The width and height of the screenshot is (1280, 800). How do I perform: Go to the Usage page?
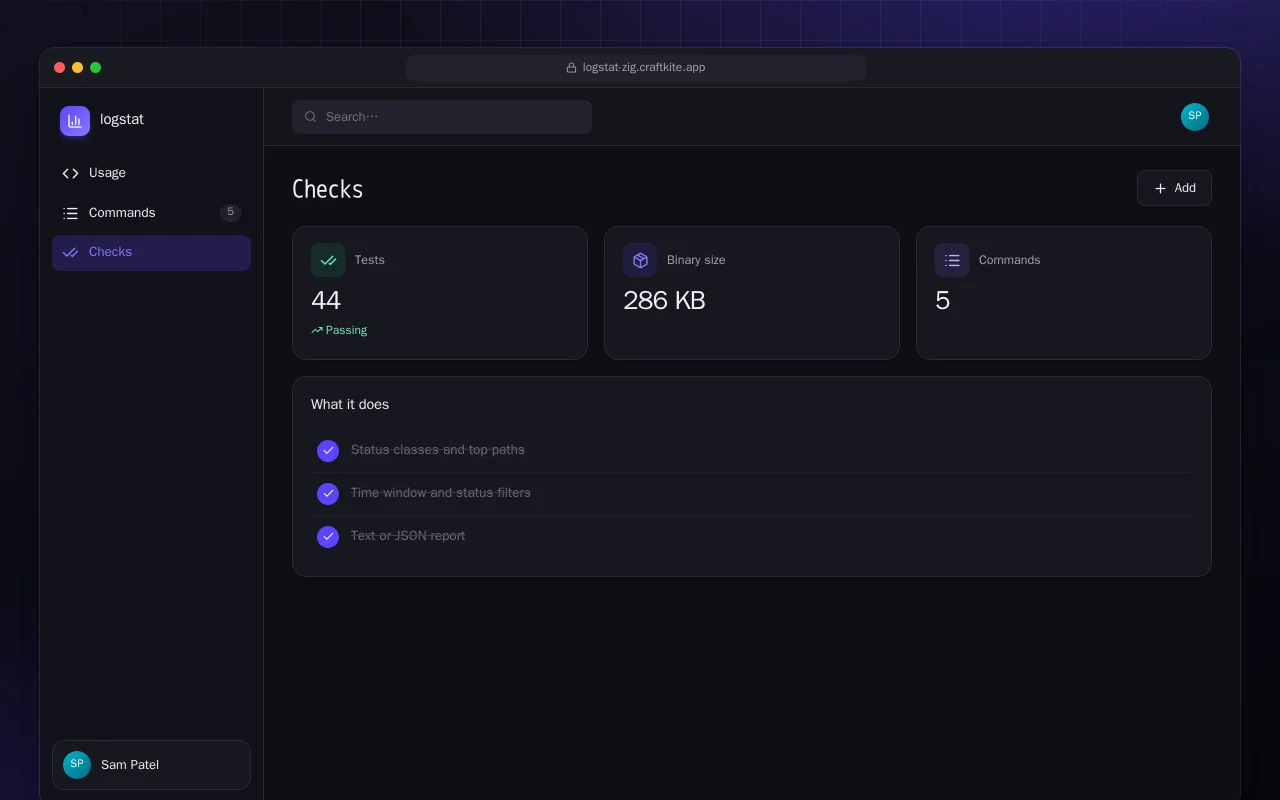click(x=151, y=173)
